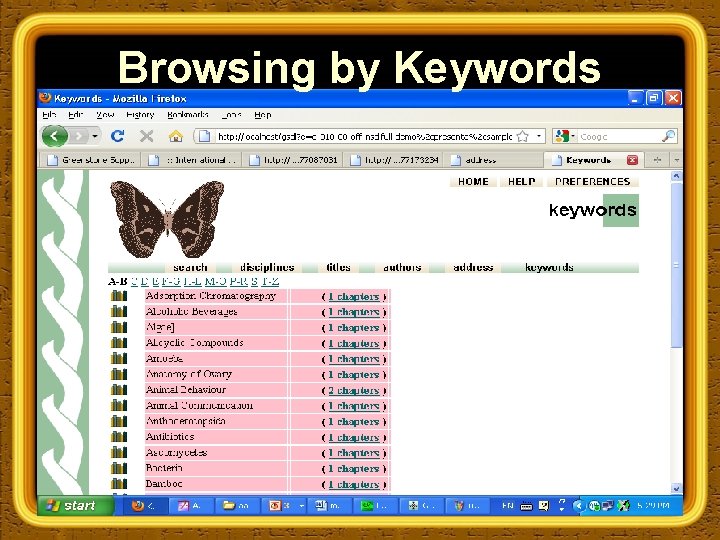Click in the Google search box
Viewport: 720px width, 540px height.
619,136
